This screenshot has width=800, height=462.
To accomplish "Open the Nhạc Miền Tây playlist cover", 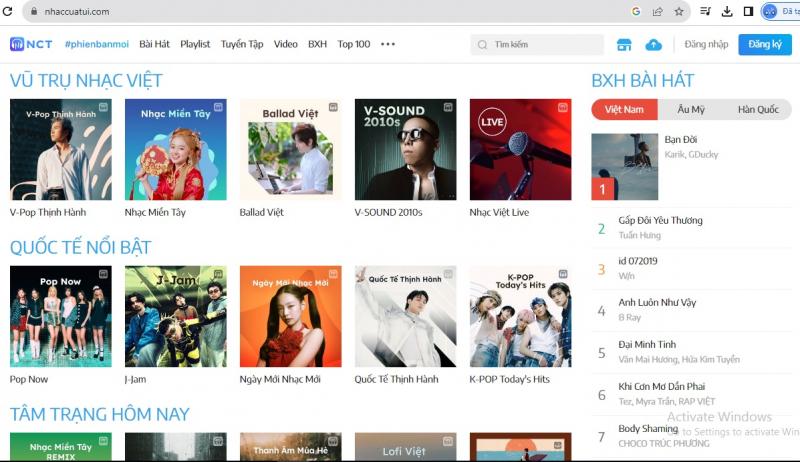I will coord(176,149).
